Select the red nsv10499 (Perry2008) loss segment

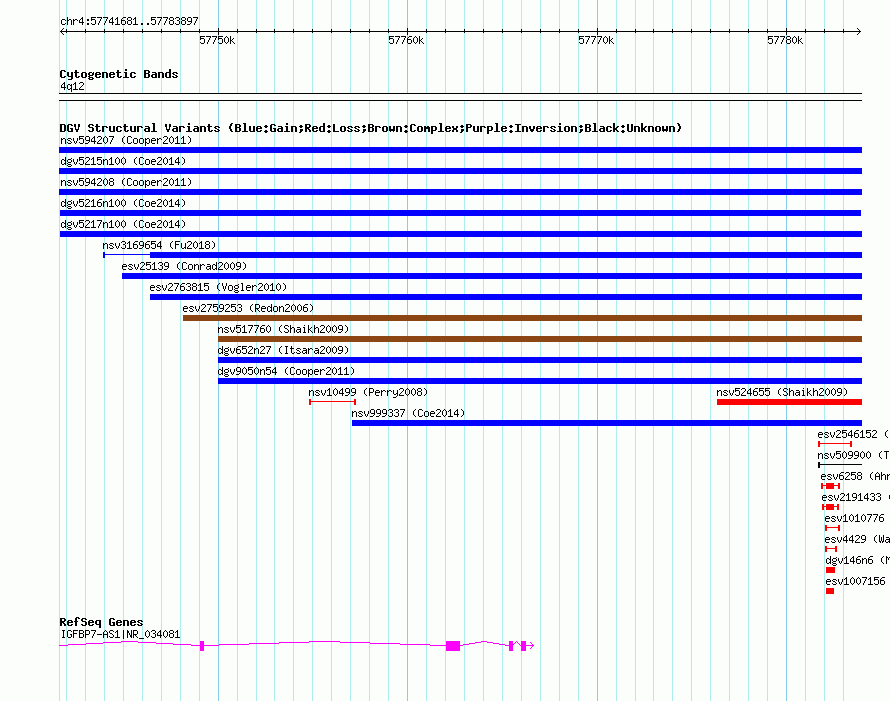[x=333, y=402]
